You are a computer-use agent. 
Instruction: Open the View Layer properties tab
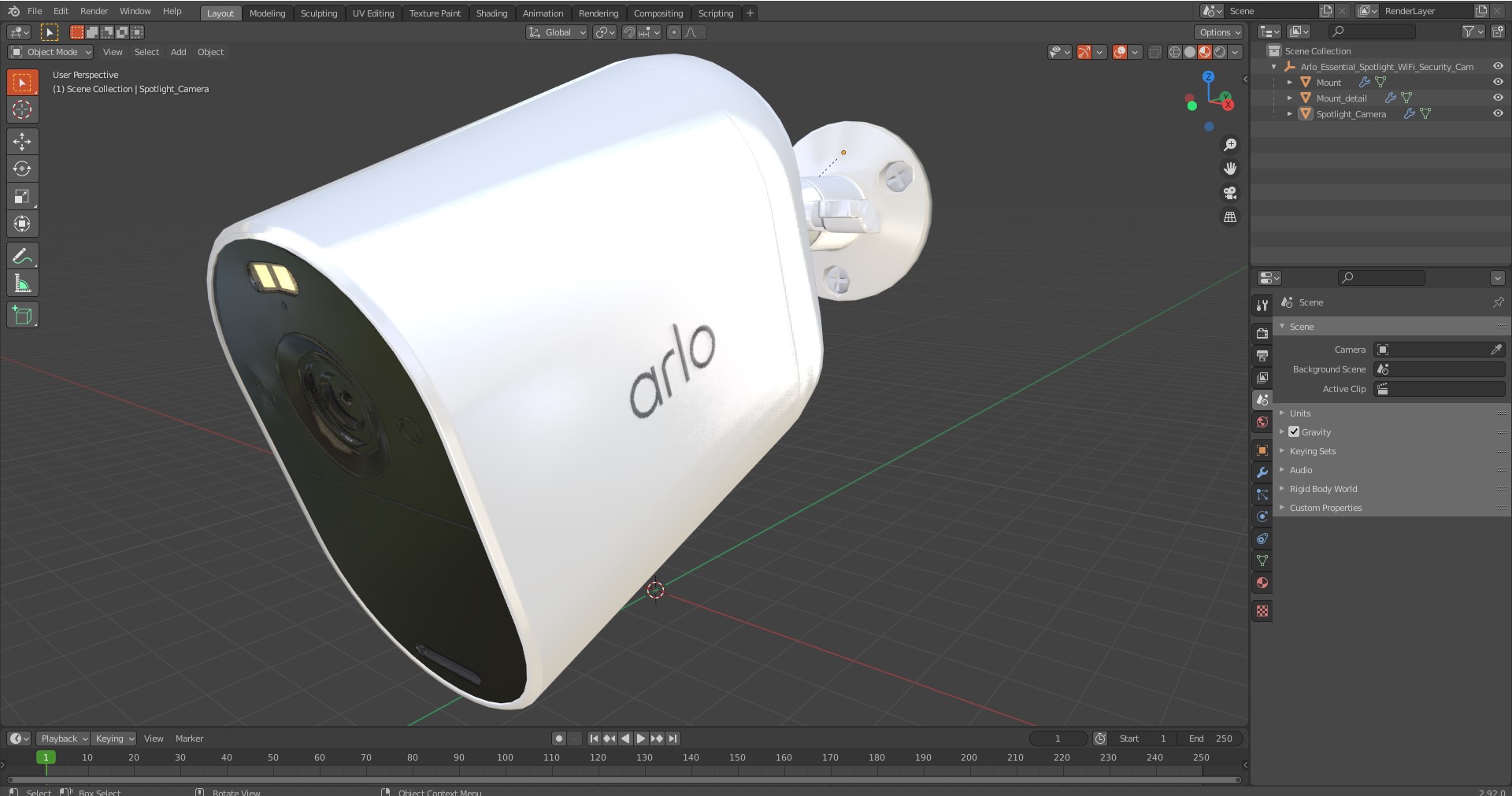coord(1262,378)
